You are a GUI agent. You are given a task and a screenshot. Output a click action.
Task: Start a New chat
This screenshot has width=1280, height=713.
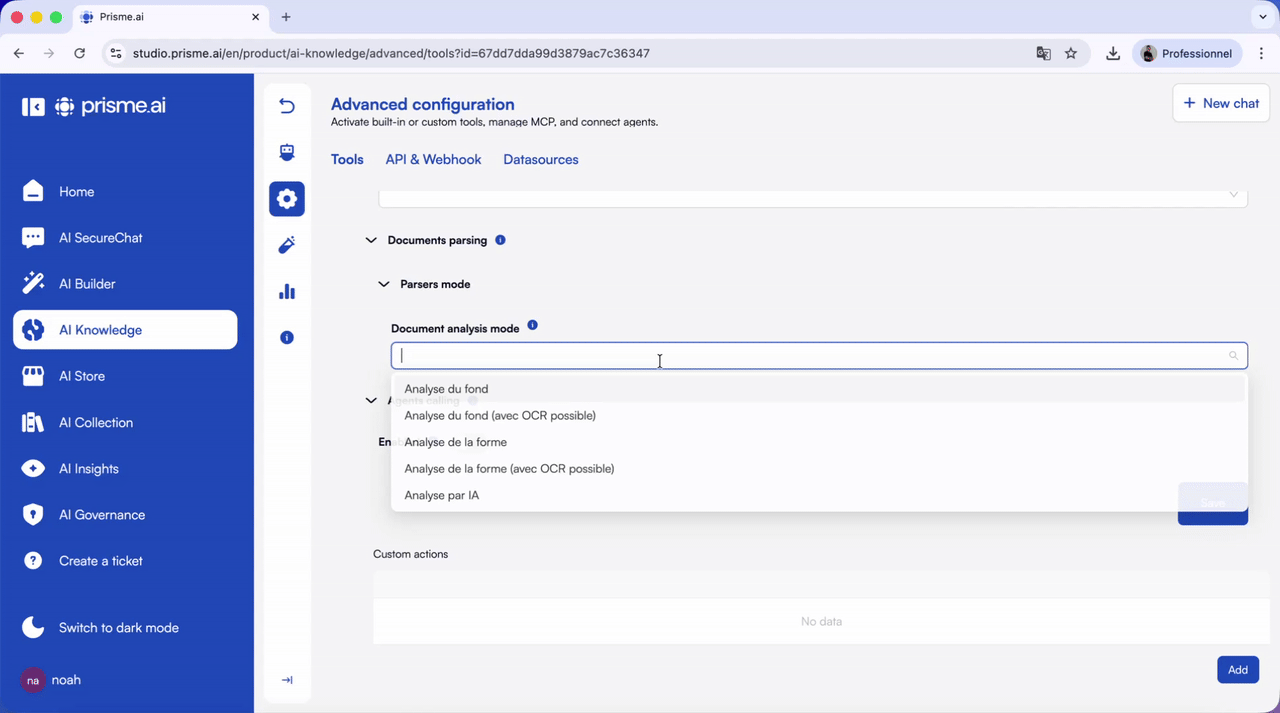(1221, 103)
